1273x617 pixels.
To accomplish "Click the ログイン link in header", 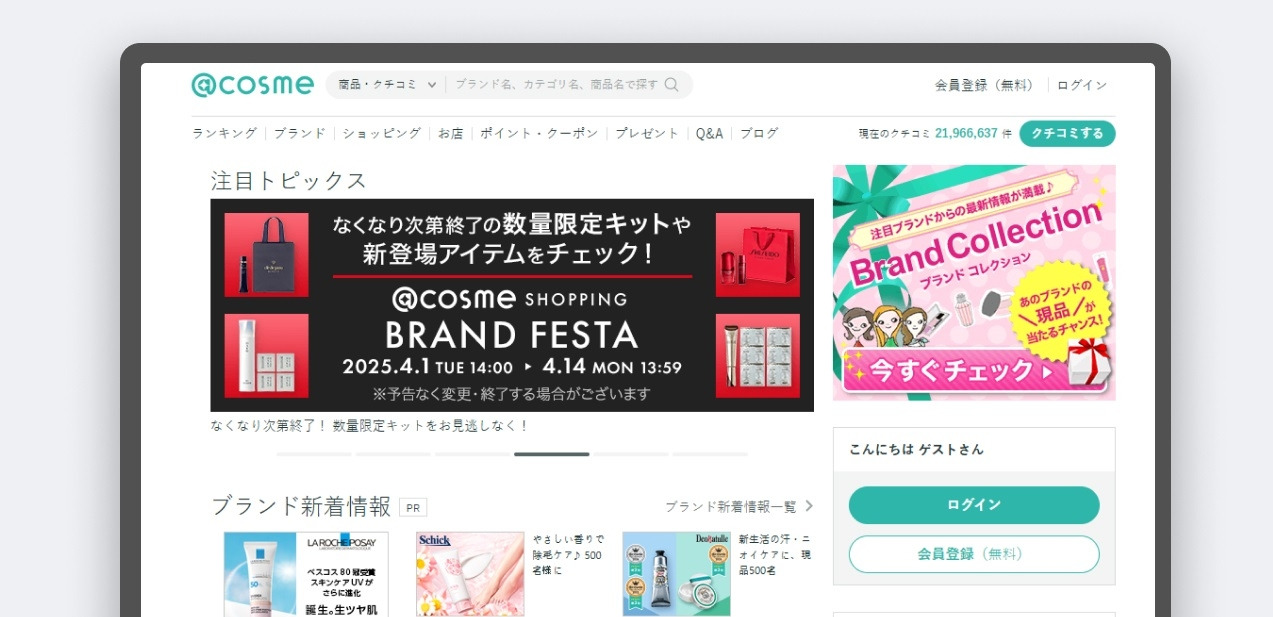I will [1082, 85].
